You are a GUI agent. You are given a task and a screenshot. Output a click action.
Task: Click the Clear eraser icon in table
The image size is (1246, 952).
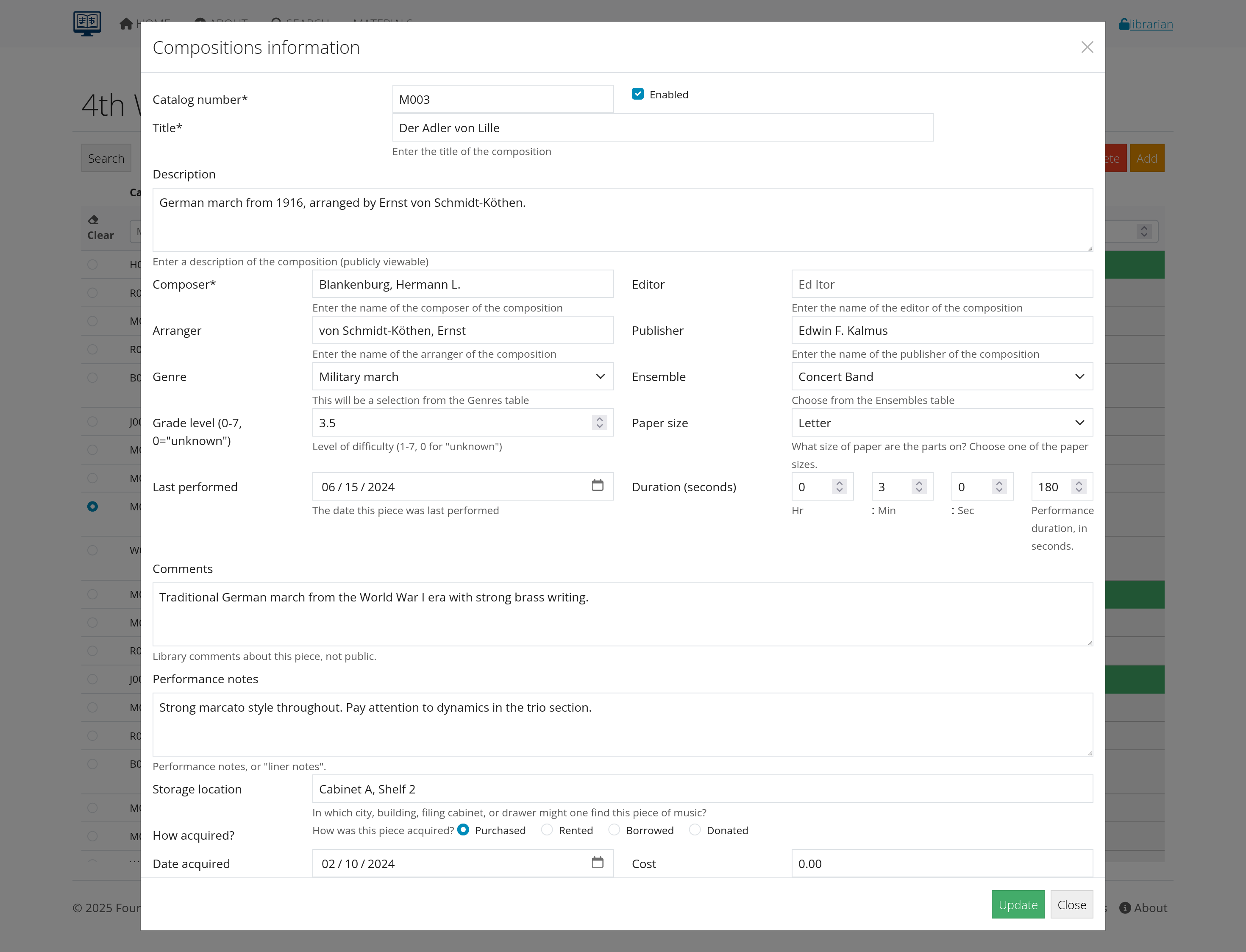[94, 220]
